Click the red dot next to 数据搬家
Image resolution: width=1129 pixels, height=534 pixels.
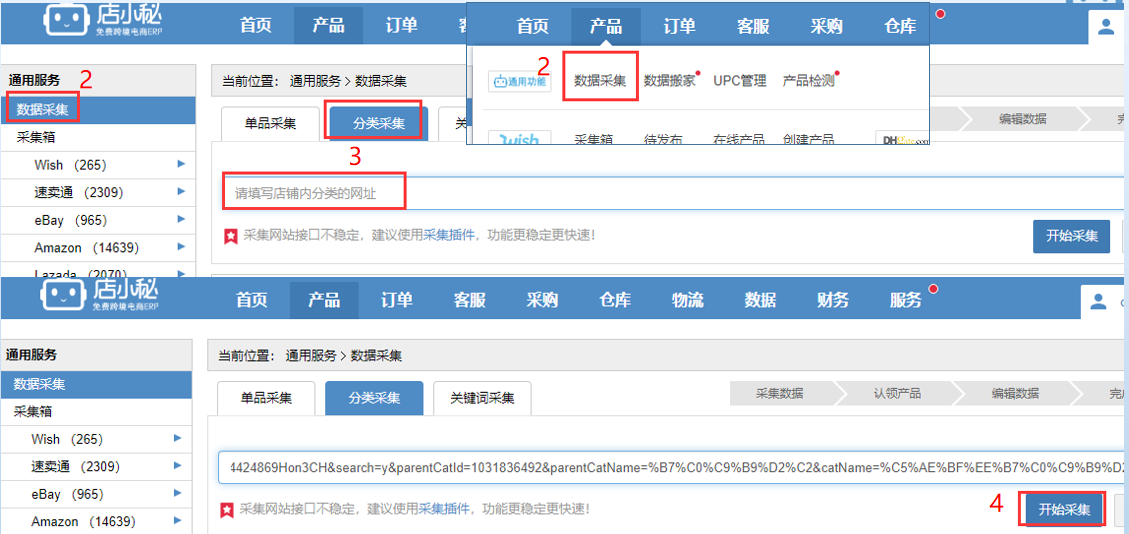pos(698,73)
